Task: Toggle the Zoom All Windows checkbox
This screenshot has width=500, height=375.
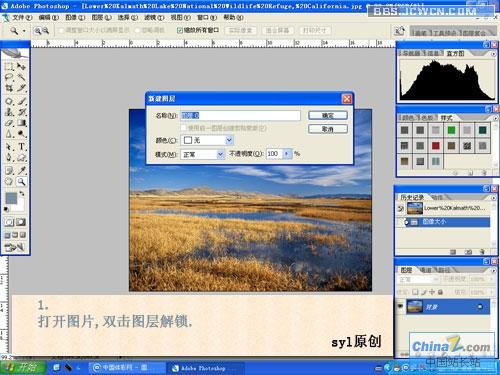Action: [x=180, y=30]
